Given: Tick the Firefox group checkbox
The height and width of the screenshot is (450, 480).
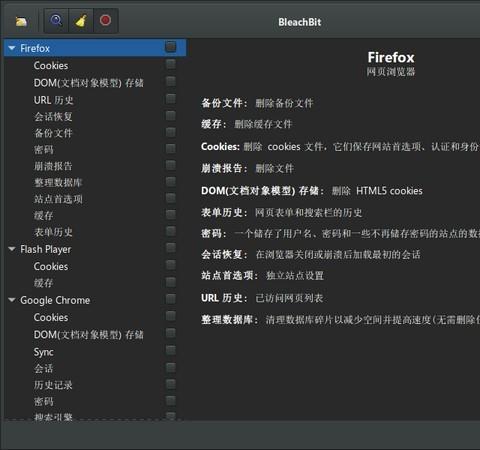Looking at the screenshot, I should tap(171, 47).
